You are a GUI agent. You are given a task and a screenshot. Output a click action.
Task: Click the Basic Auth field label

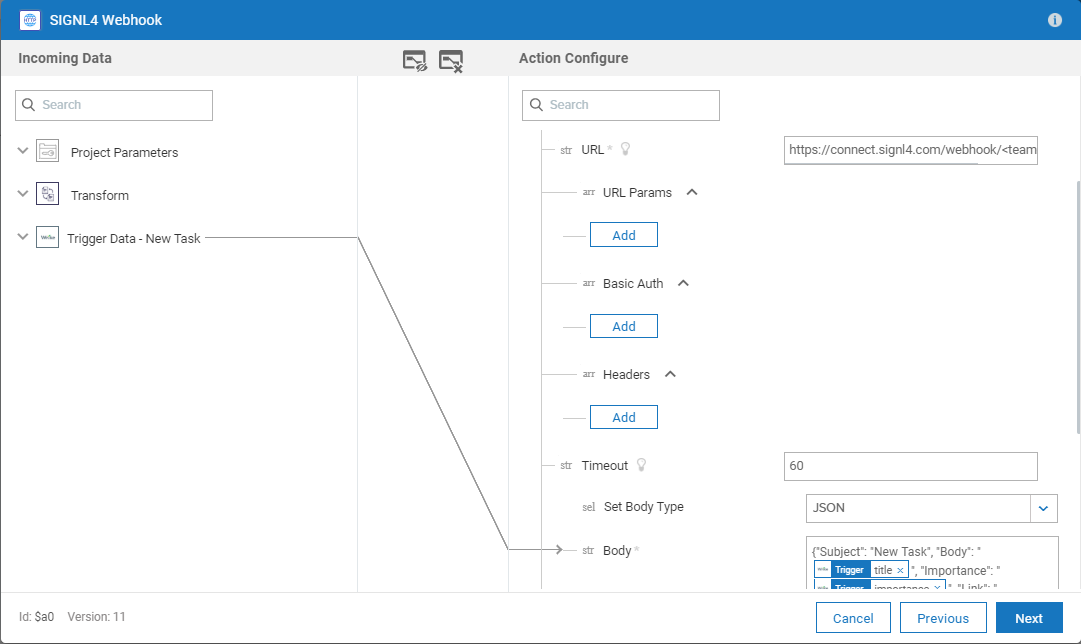[x=633, y=283]
